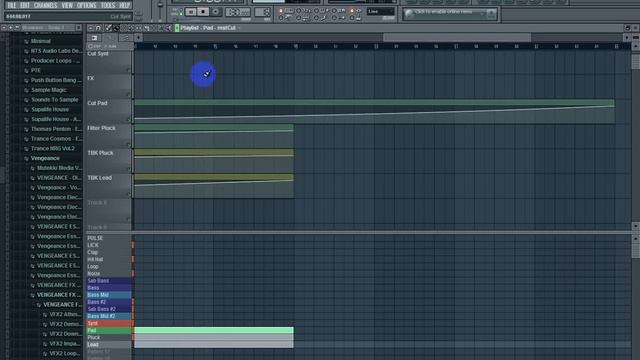Select the green Pad pattern block
The image size is (640, 360).
pos(214,330)
